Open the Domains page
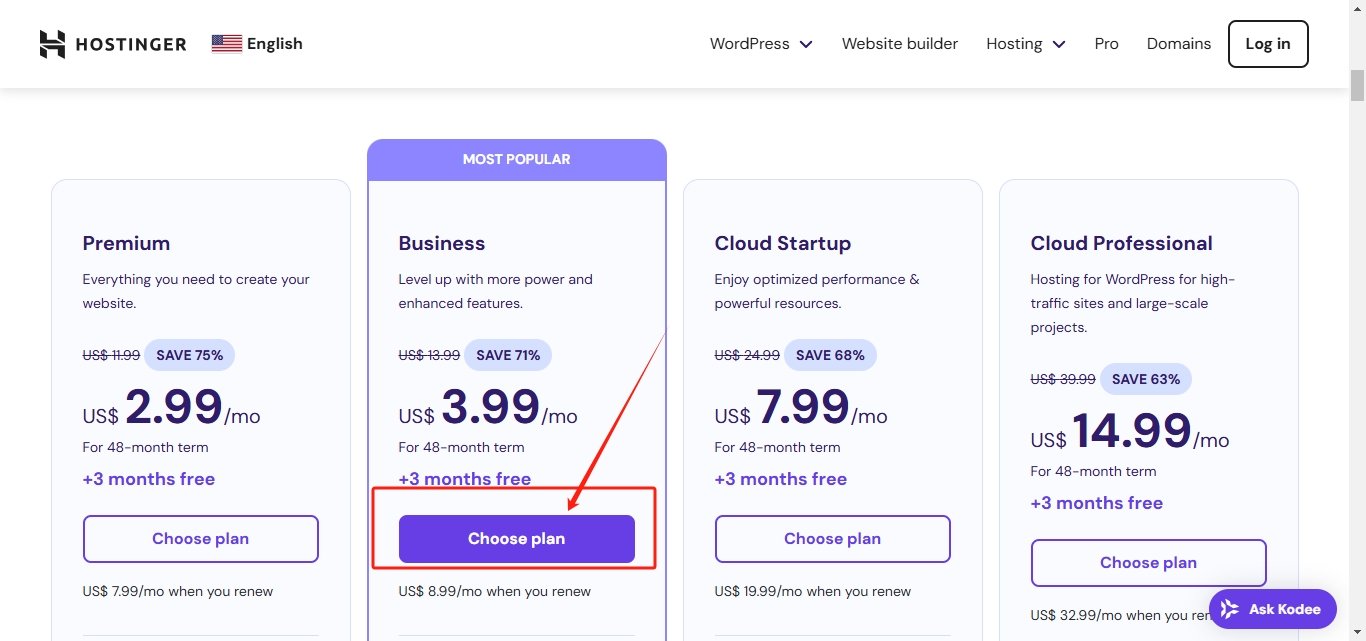Screen dimensions: 1366x641 [1178, 44]
